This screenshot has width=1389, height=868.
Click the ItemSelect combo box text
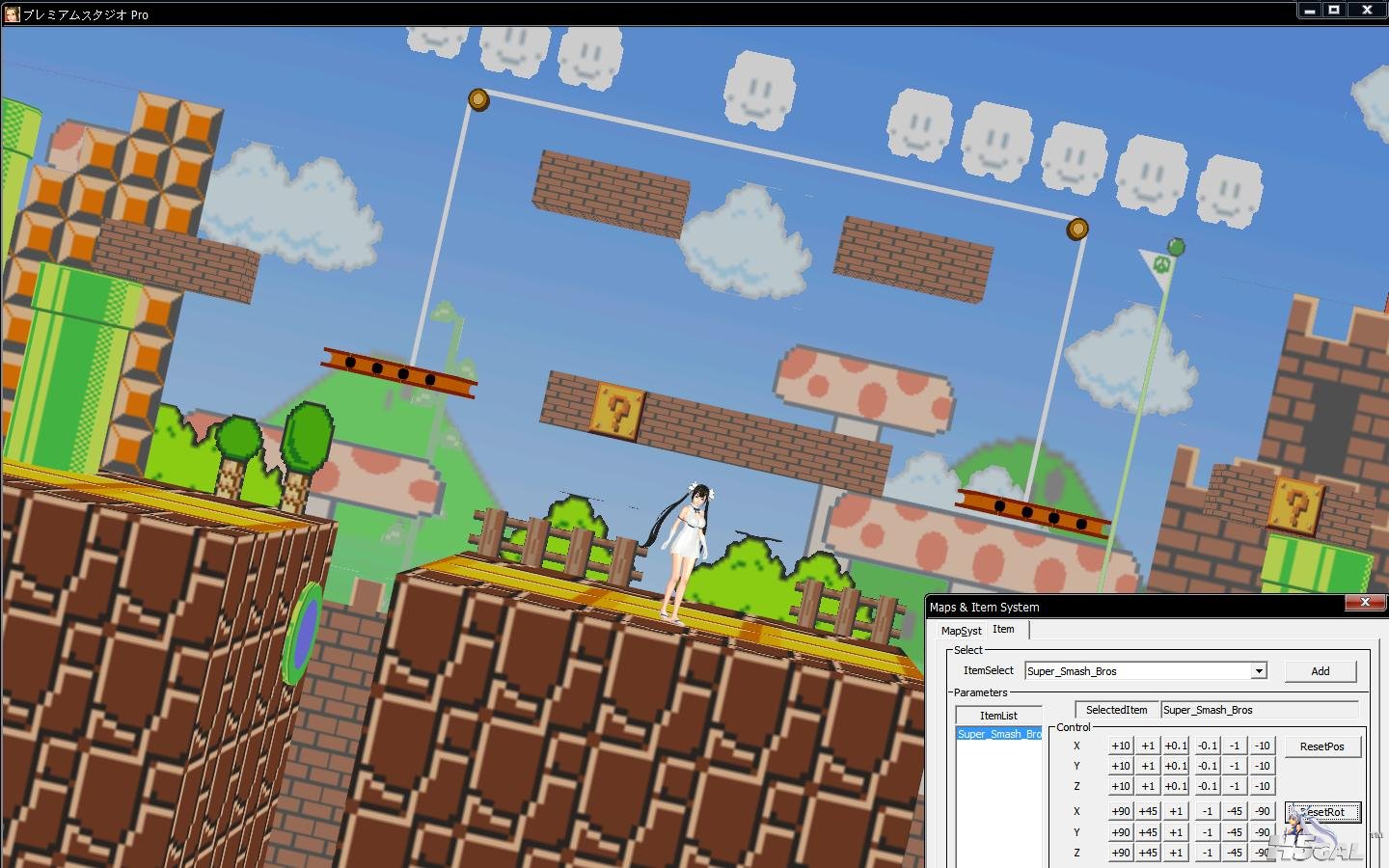tap(1138, 671)
